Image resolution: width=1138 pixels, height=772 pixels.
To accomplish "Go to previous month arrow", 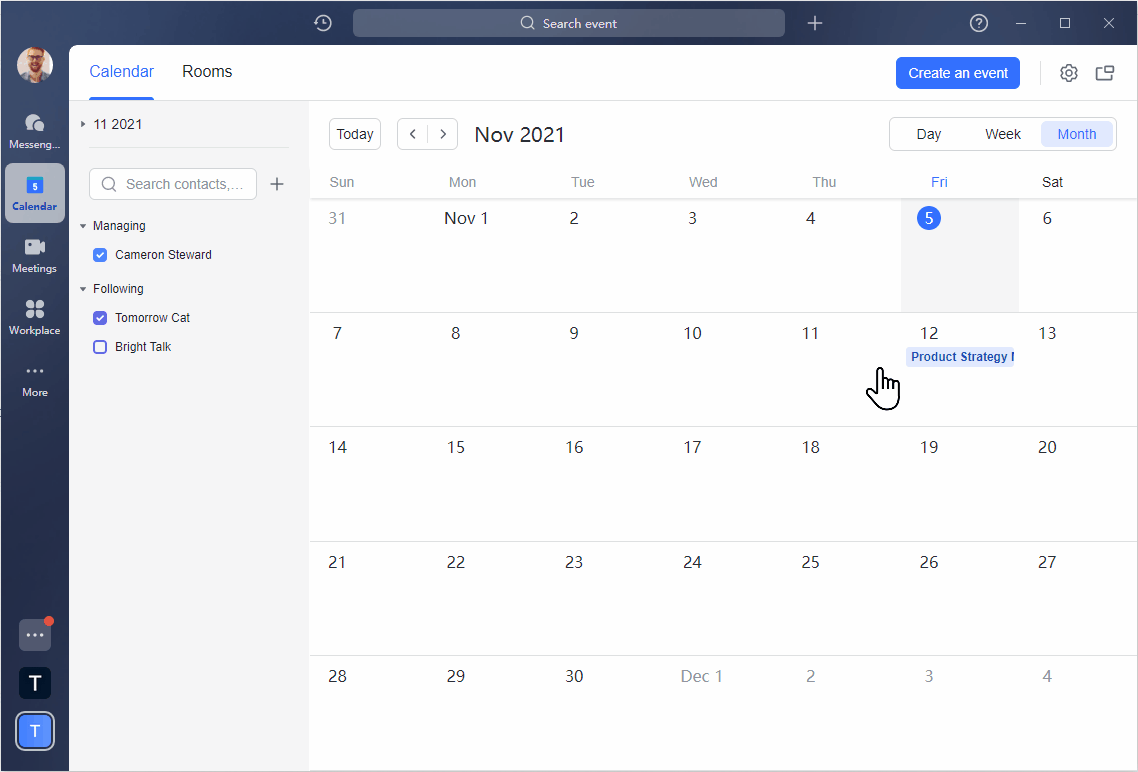I will coord(413,134).
